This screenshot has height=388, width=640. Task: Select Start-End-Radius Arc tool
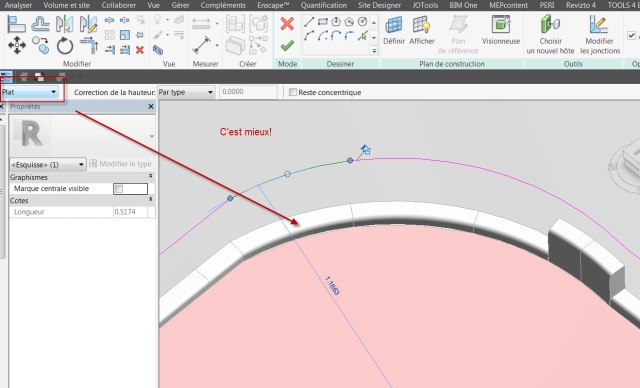point(309,36)
